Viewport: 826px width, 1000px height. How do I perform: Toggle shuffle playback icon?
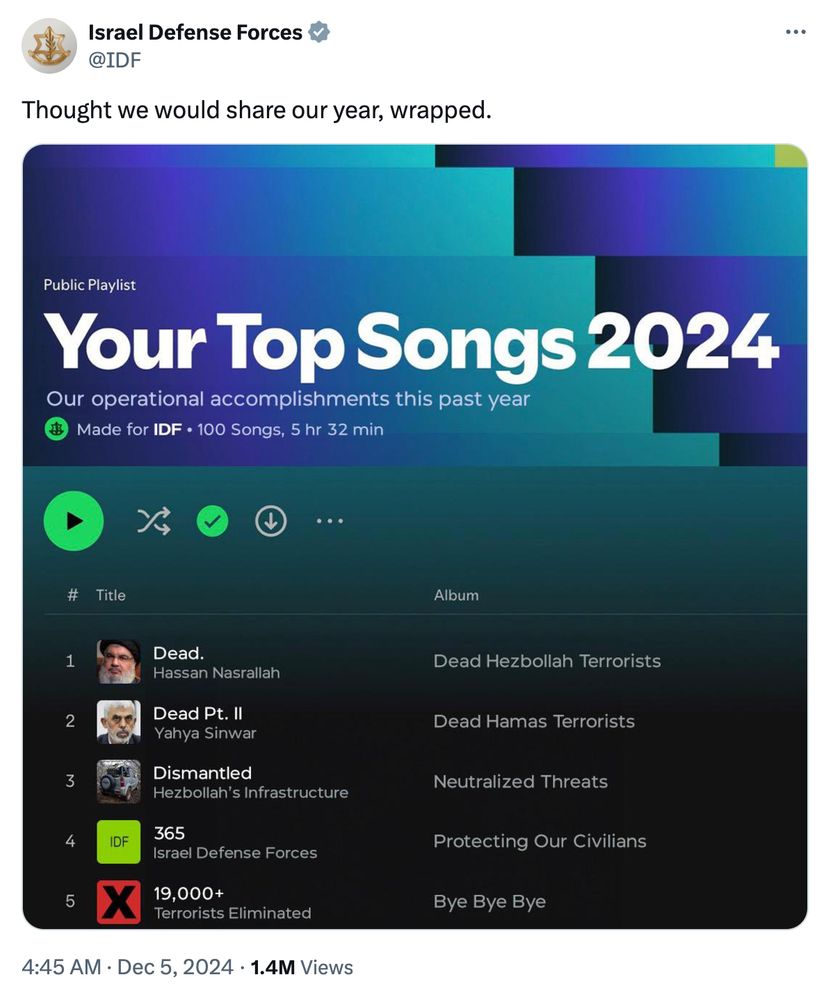tap(154, 521)
